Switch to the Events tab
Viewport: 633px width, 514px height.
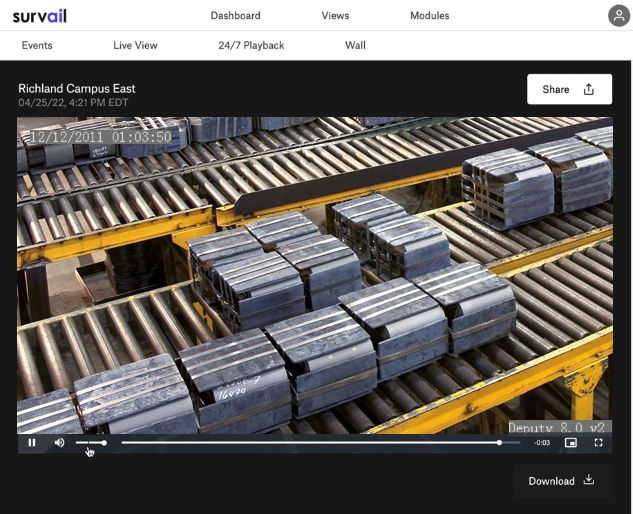pos(37,45)
